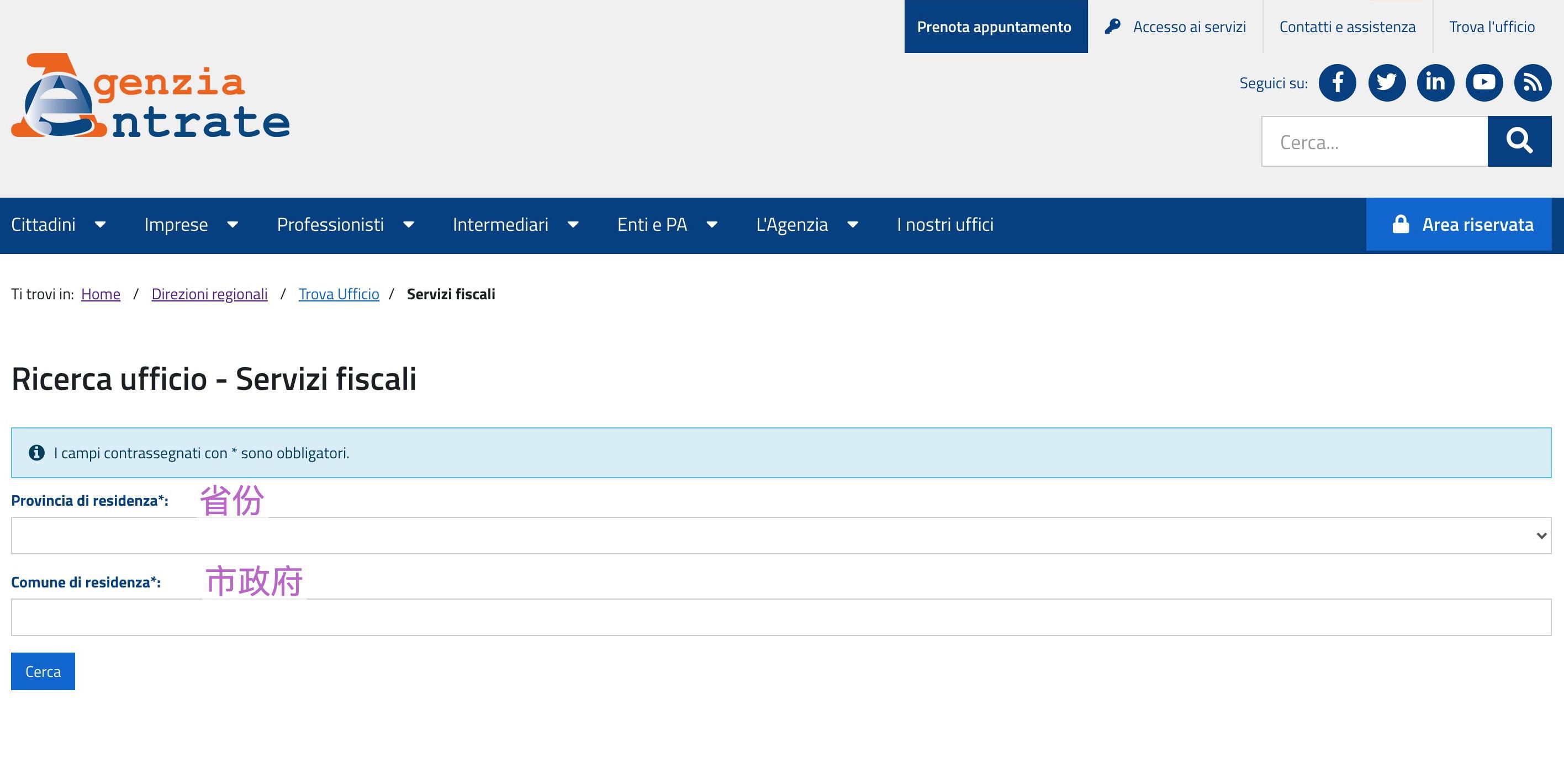Focus the Comune di residenza text field
The image size is (1564, 784).
781,617
